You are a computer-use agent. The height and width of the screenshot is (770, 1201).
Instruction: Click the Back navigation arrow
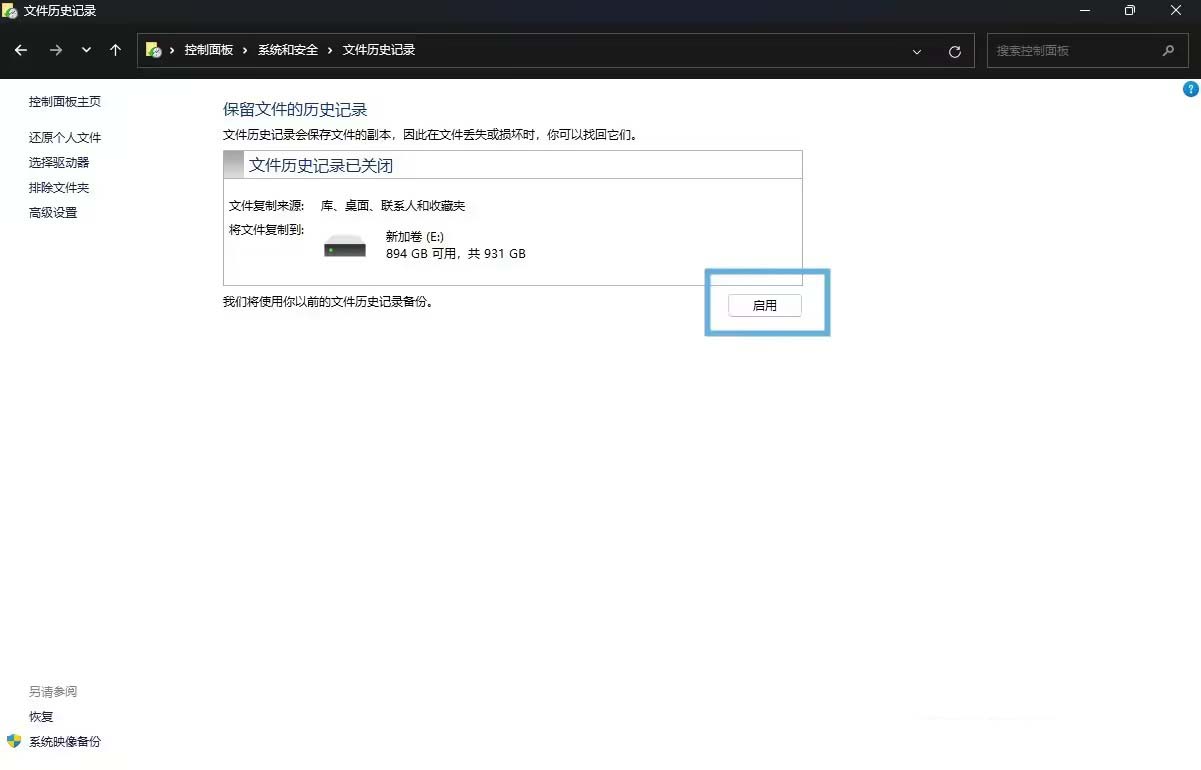point(21,50)
